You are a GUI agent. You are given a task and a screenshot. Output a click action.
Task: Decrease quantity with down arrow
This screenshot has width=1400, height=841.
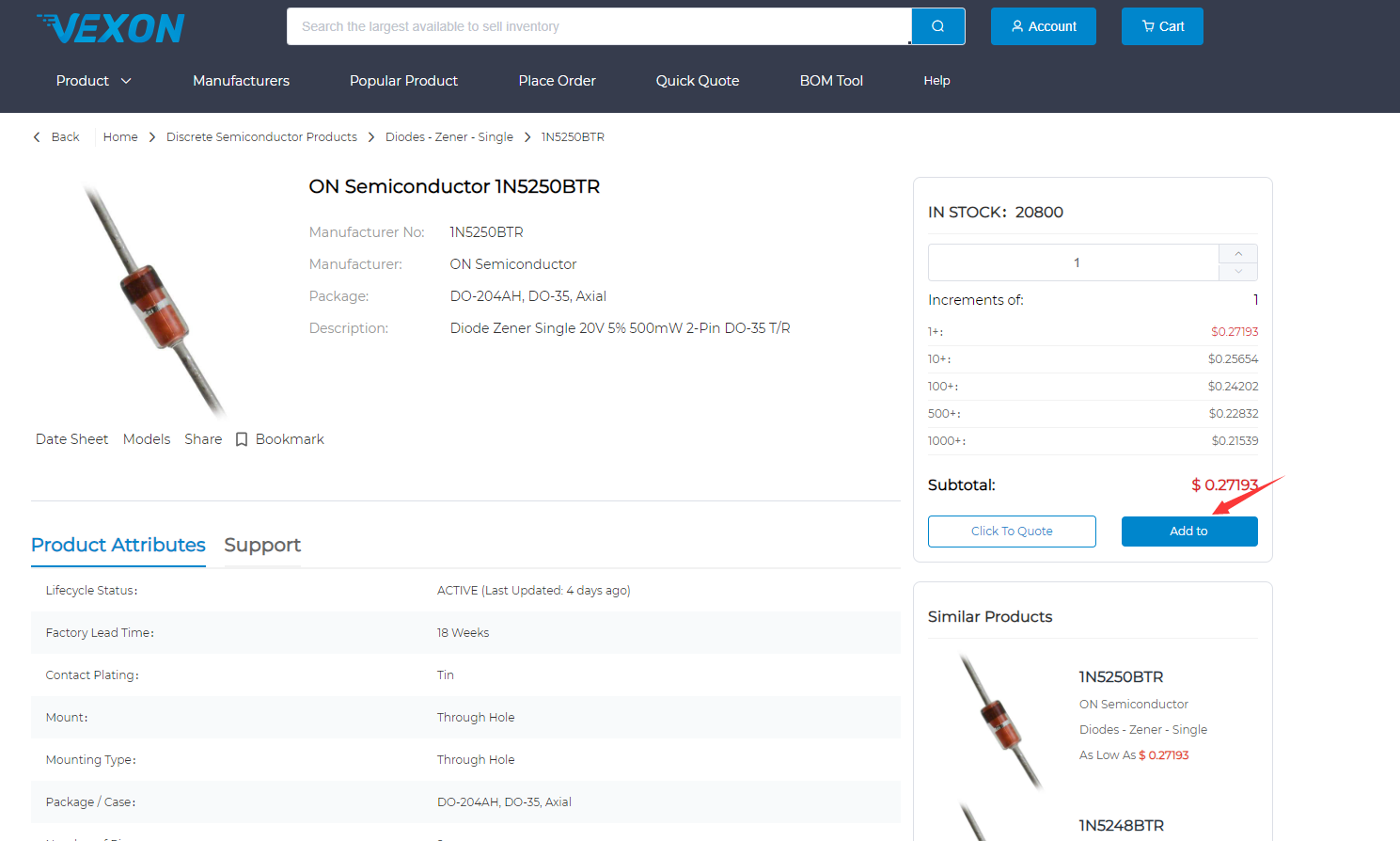(x=1238, y=272)
